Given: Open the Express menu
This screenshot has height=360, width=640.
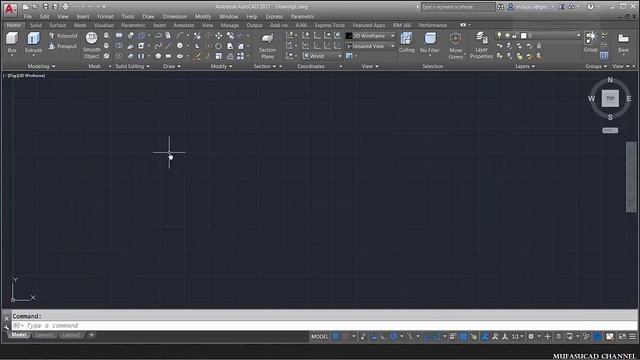Looking at the screenshot, I should (274, 17).
